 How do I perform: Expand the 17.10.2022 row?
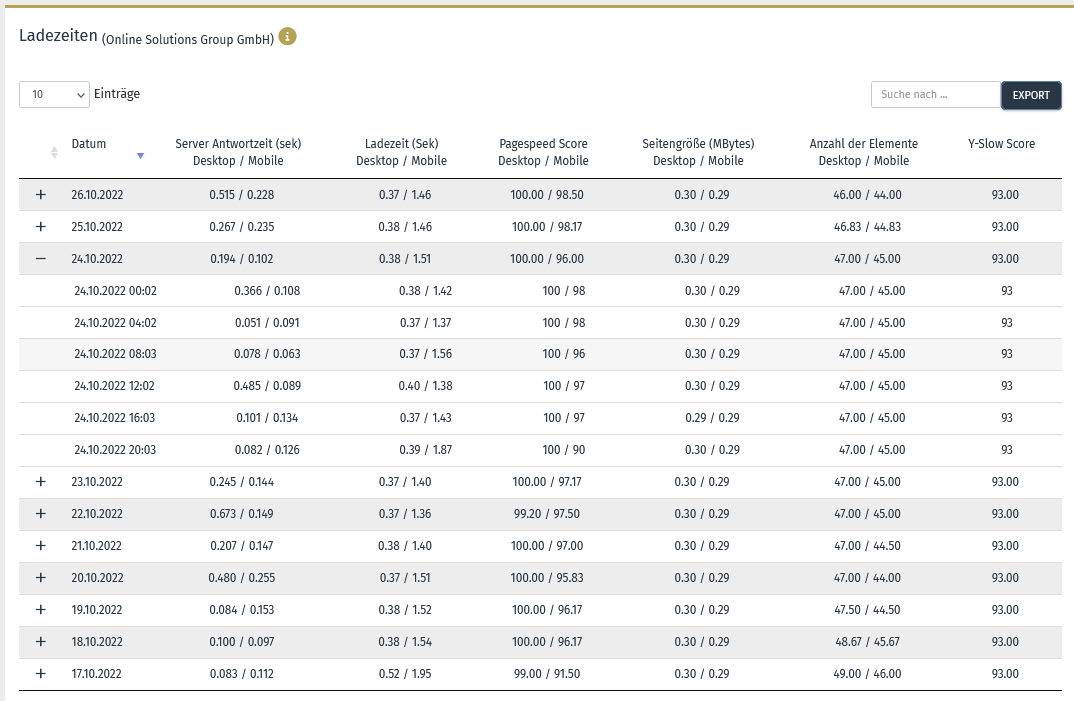click(40, 674)
